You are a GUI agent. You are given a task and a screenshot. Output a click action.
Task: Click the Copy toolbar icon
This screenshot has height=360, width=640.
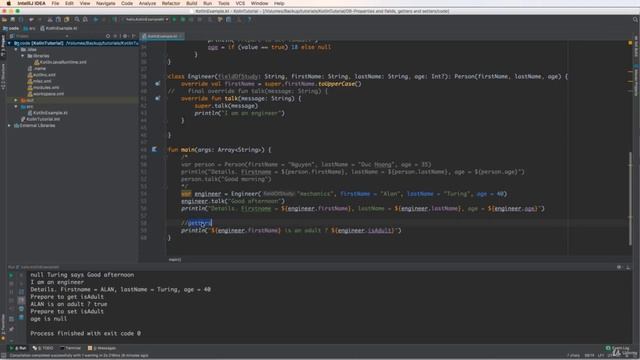pos(58,19)
